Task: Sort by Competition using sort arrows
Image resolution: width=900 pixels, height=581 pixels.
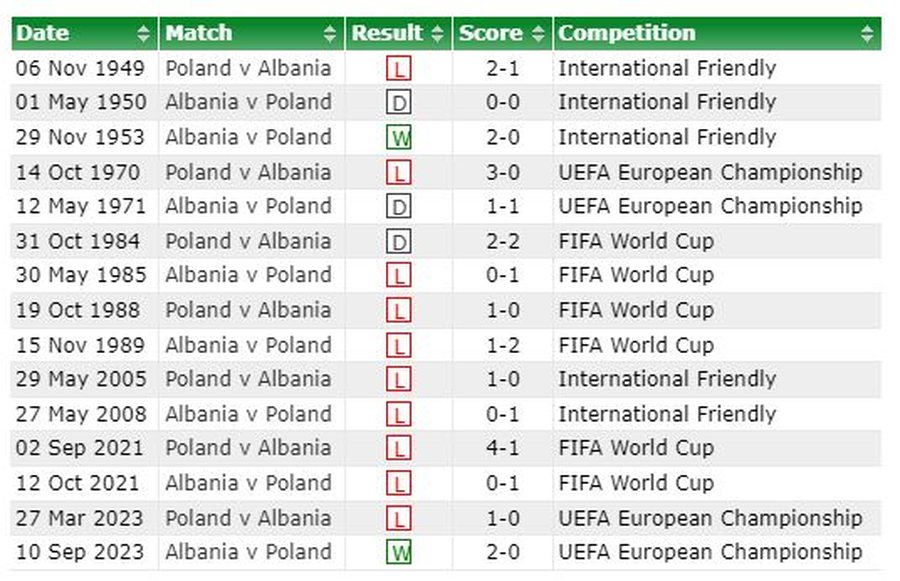Action: pos(867,34)
